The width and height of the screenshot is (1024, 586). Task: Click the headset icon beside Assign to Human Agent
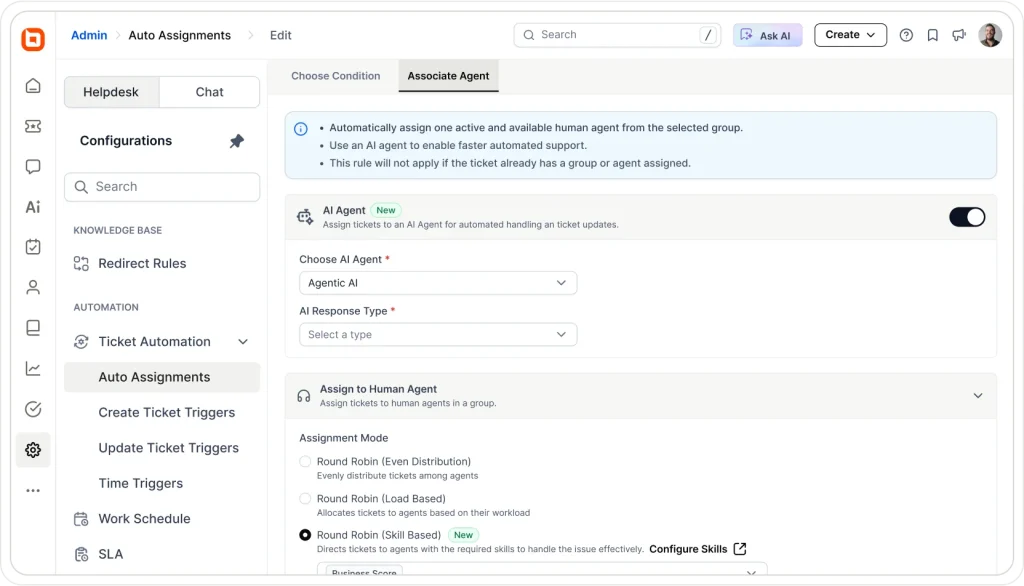[x=304, y=396]
